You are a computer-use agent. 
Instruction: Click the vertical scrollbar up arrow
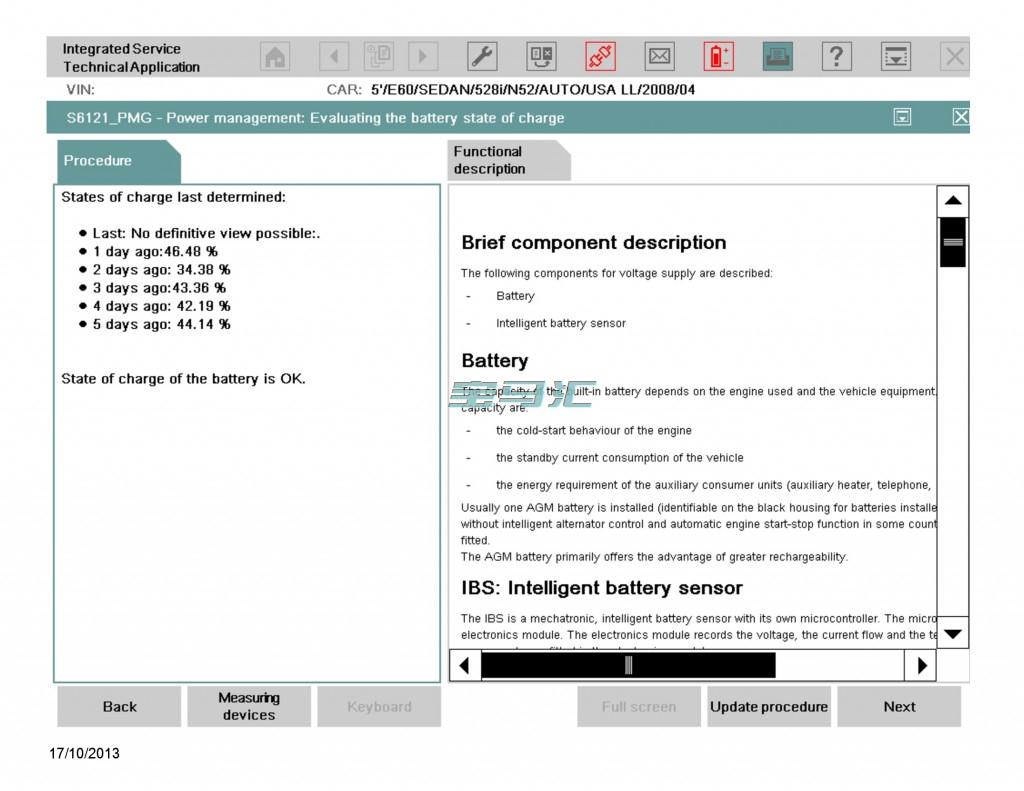953,201
